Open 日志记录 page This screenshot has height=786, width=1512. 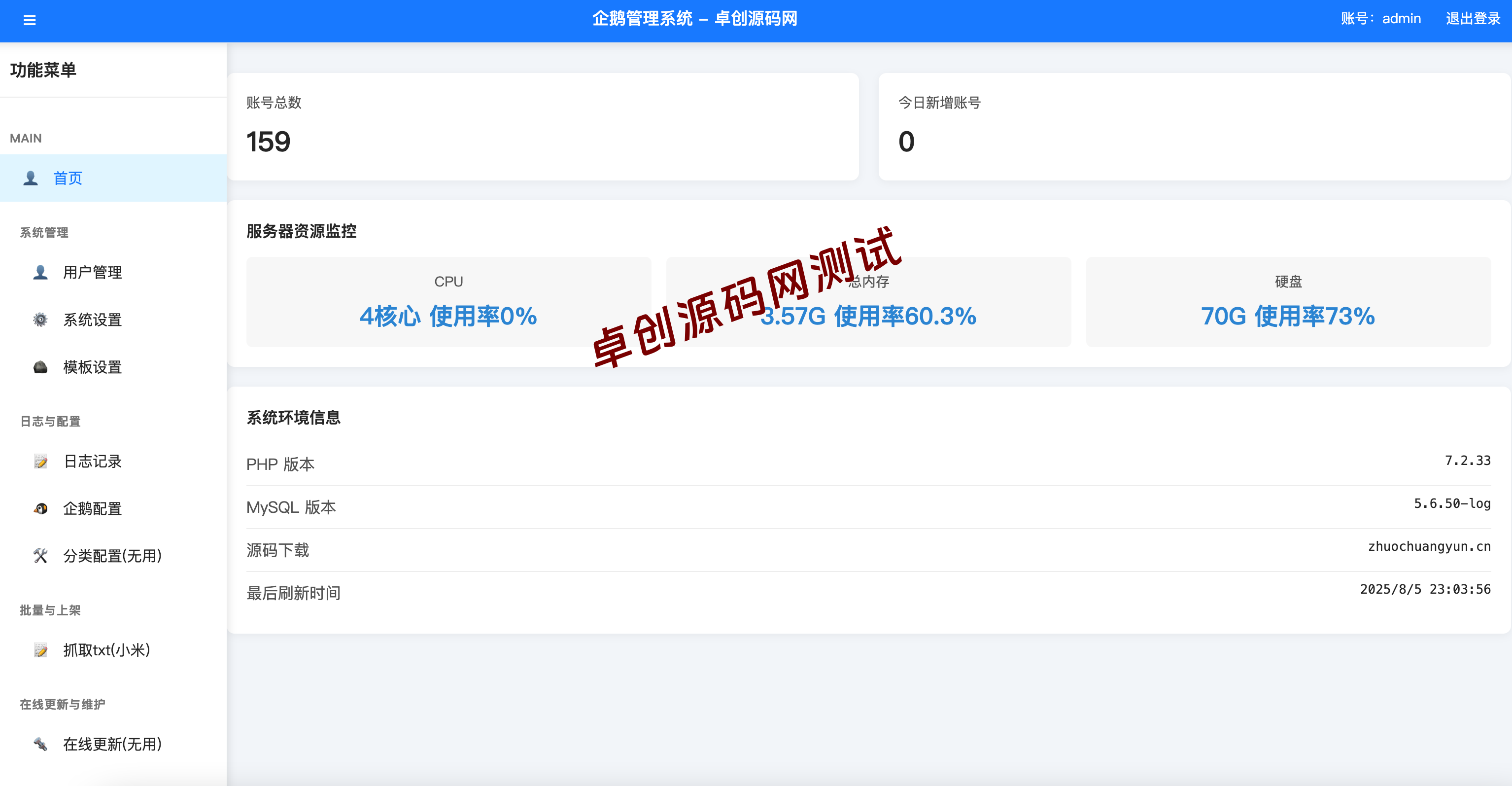tap(113, 461)
